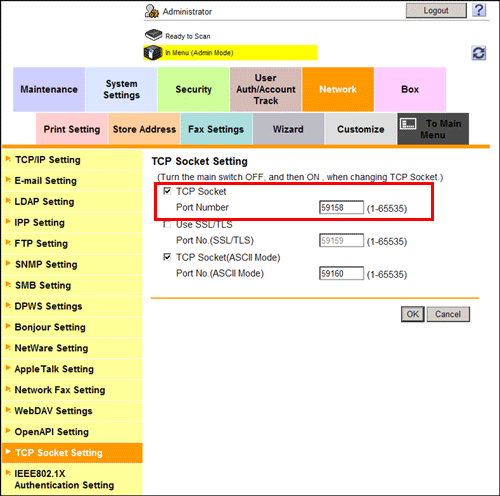500x496 pixels.
Task: Click the TCP Socket Port Number field
Action: click(x=341, y=207)
